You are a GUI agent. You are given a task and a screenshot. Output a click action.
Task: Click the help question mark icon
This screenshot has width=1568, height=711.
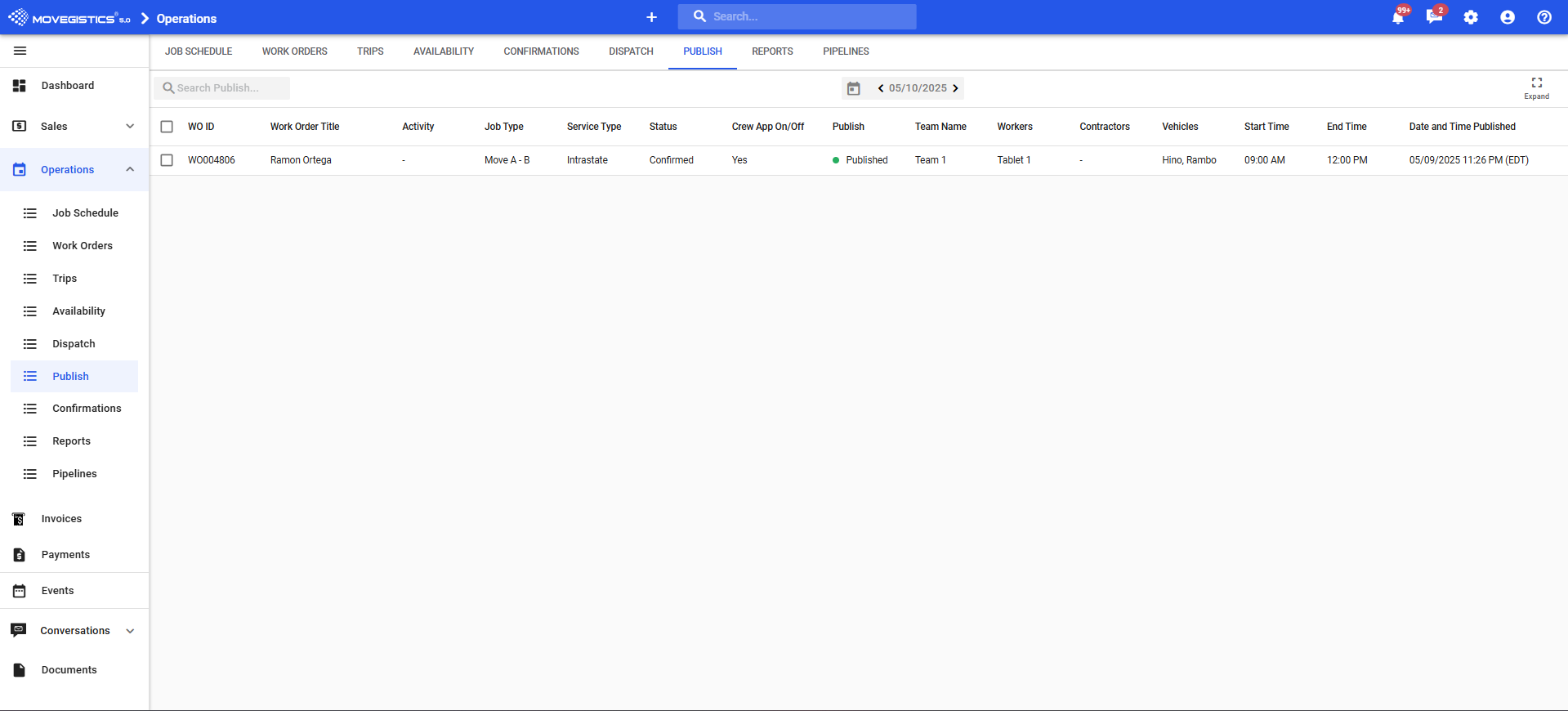(x=1544, y=17)
